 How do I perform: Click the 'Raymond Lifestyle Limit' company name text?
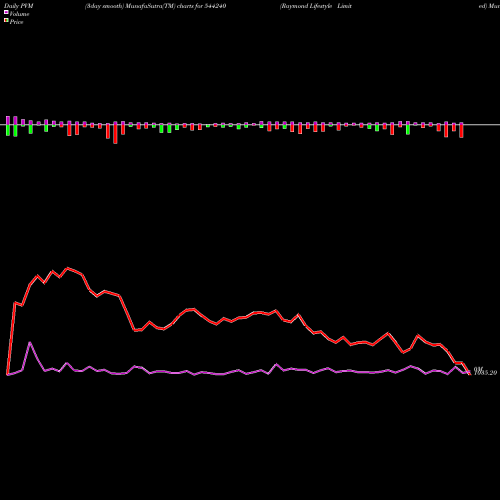tap(316, 6)
